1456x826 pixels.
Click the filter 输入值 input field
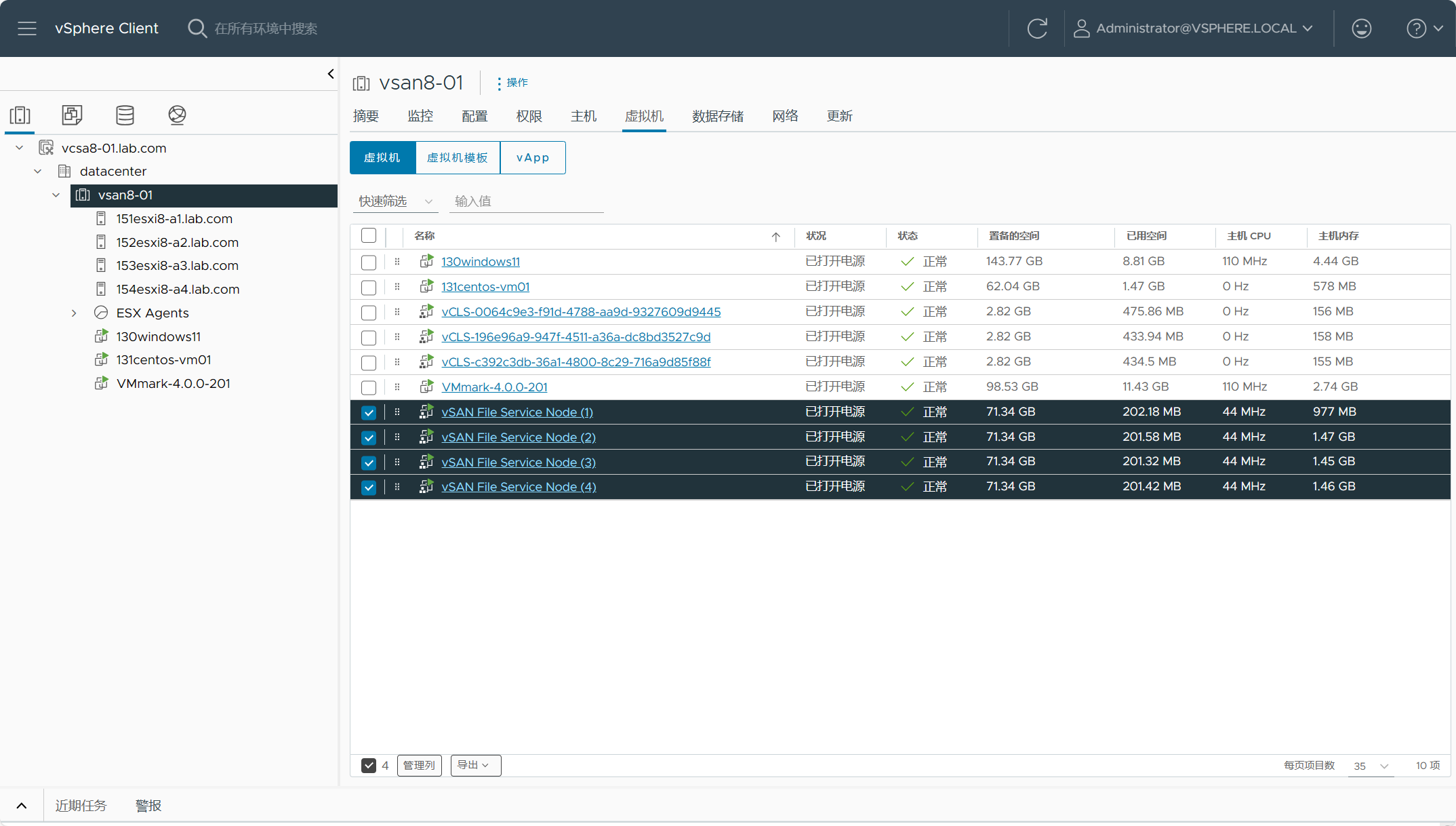tap(527, 201)
